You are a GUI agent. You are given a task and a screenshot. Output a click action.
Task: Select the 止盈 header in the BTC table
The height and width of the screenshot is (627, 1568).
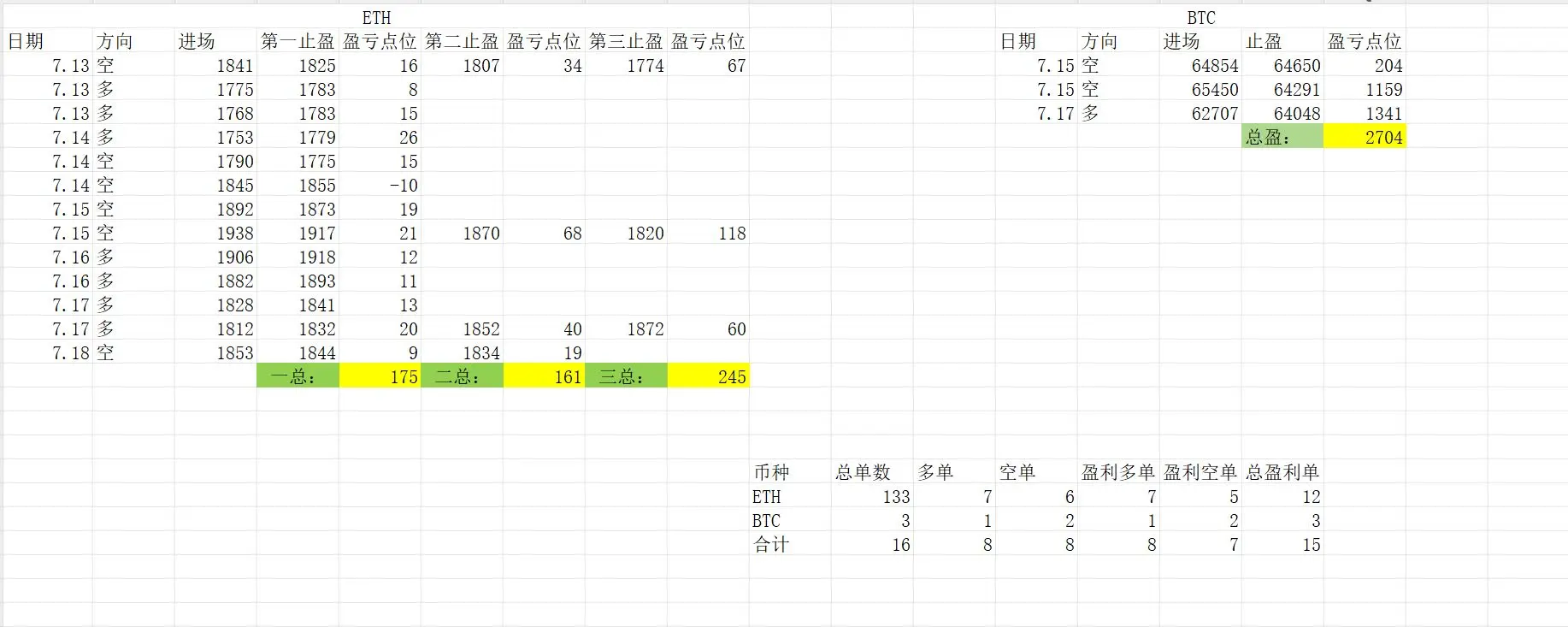(x=1282, y=41)
